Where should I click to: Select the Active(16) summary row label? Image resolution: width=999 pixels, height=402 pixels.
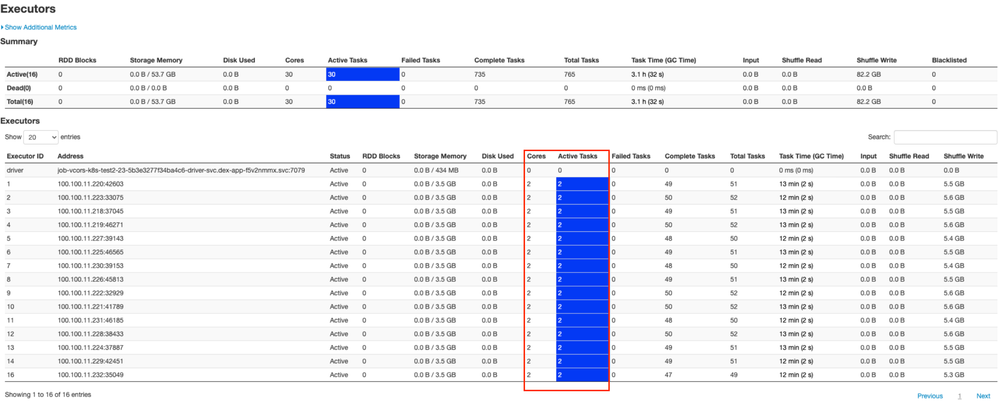pyautogui.click(x=21, y=75)
